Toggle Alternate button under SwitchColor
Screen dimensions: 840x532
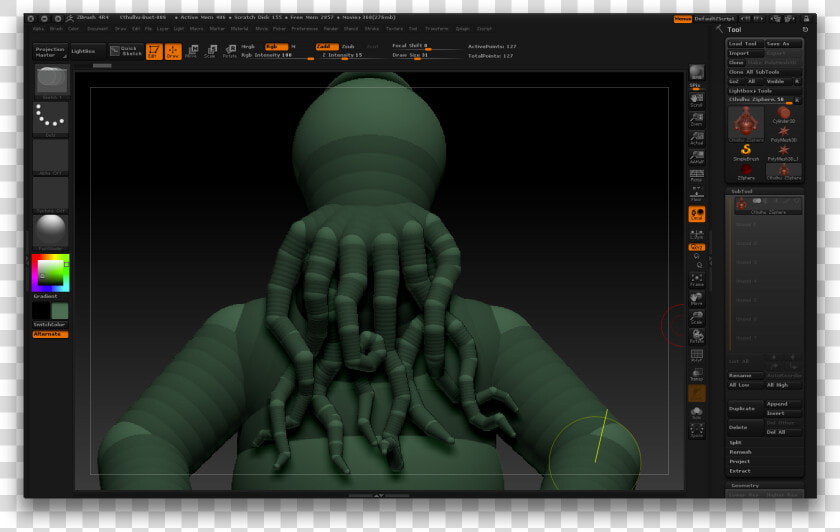coord(50,334)
